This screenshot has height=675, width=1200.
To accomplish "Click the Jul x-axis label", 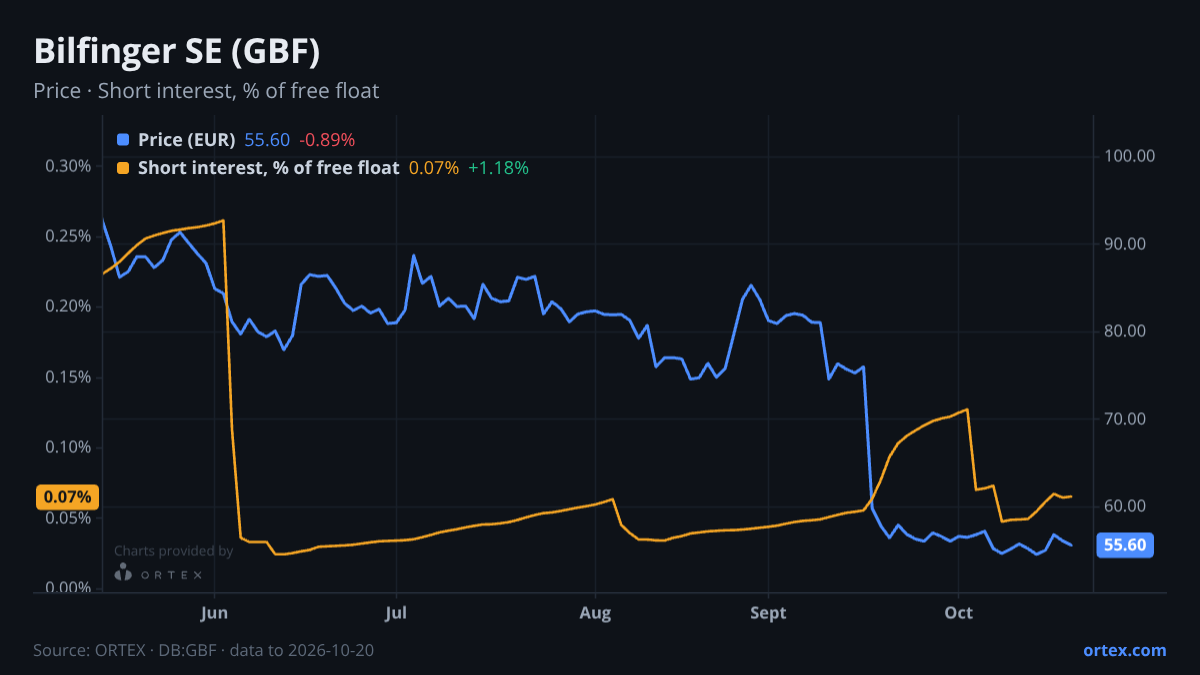I will coord(397,612).
